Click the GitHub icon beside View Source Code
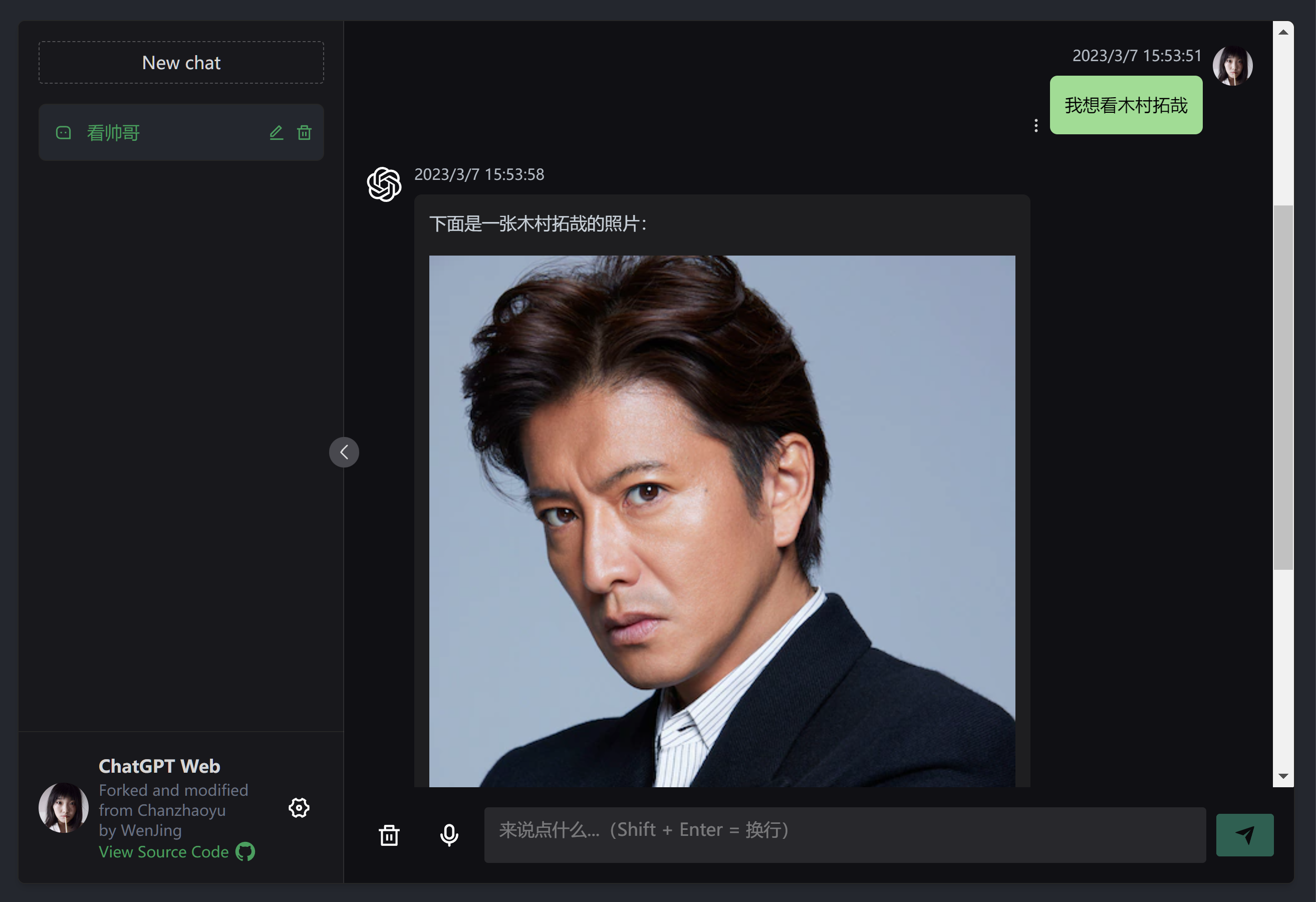This screenshot has width=1316, height=902. 245,851
